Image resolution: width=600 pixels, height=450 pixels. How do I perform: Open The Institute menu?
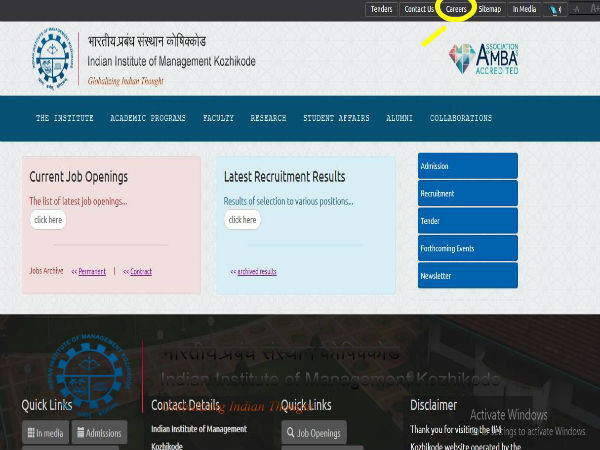pos(65,118)
